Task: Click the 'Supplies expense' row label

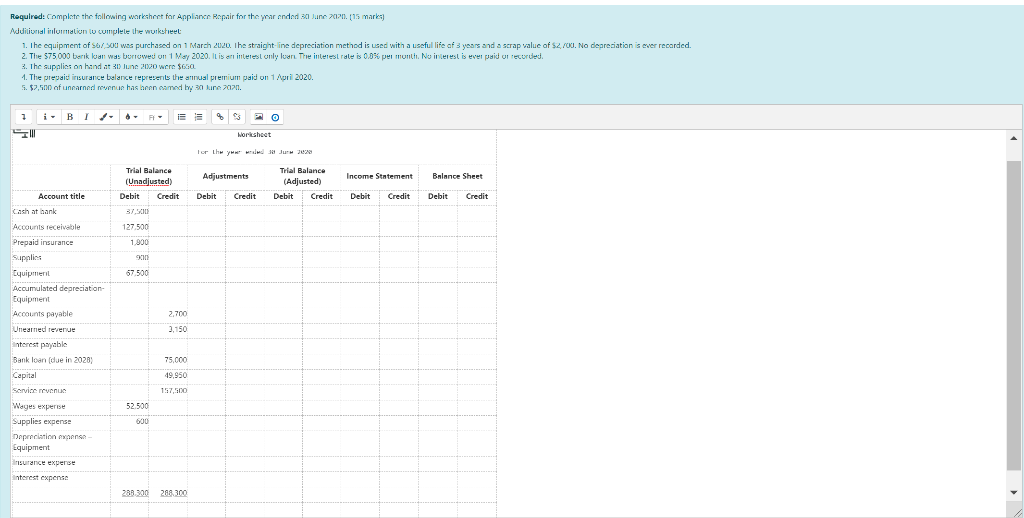Action: click(42, 421)
